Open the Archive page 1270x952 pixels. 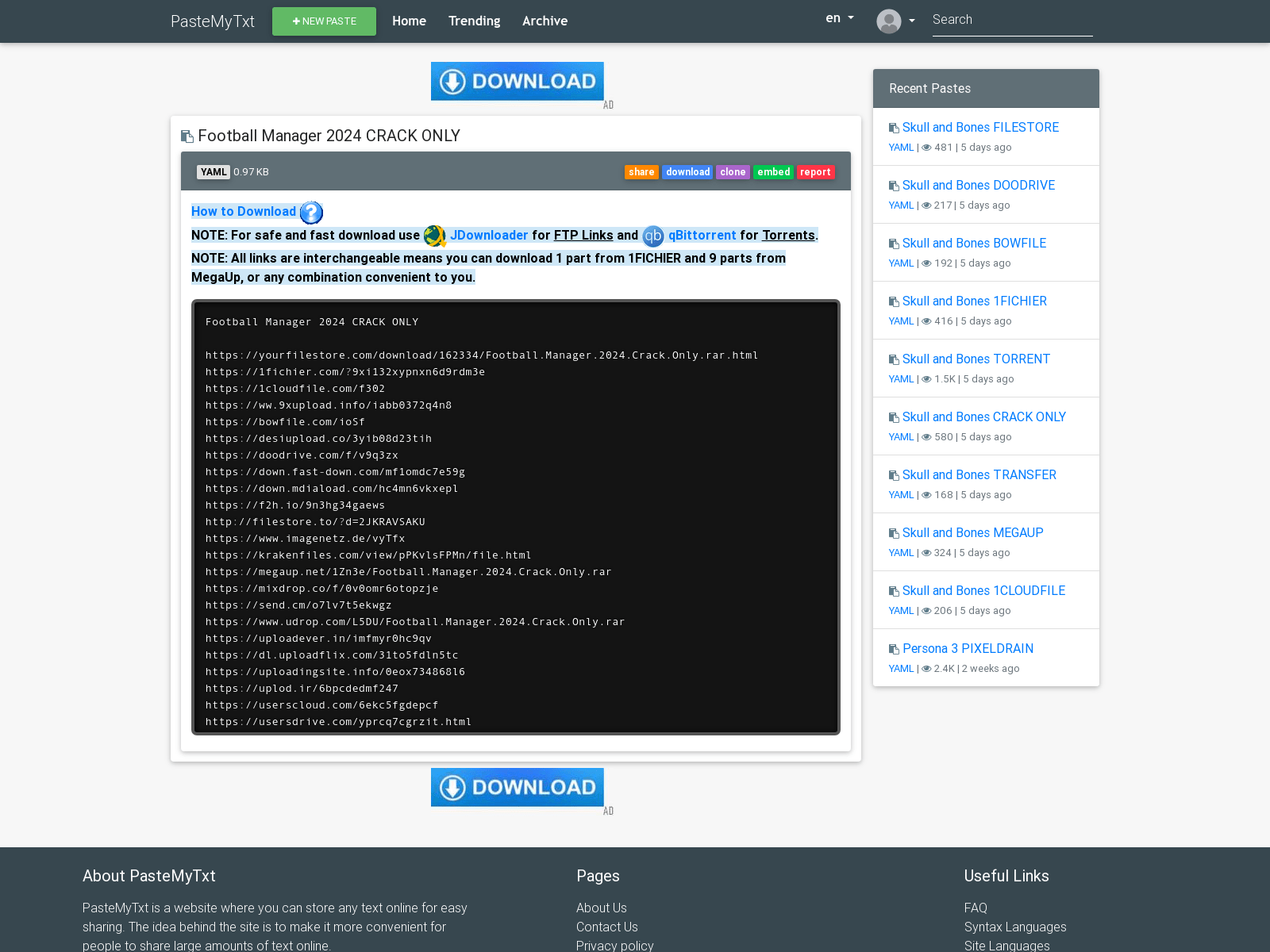[x=545, y=21]
